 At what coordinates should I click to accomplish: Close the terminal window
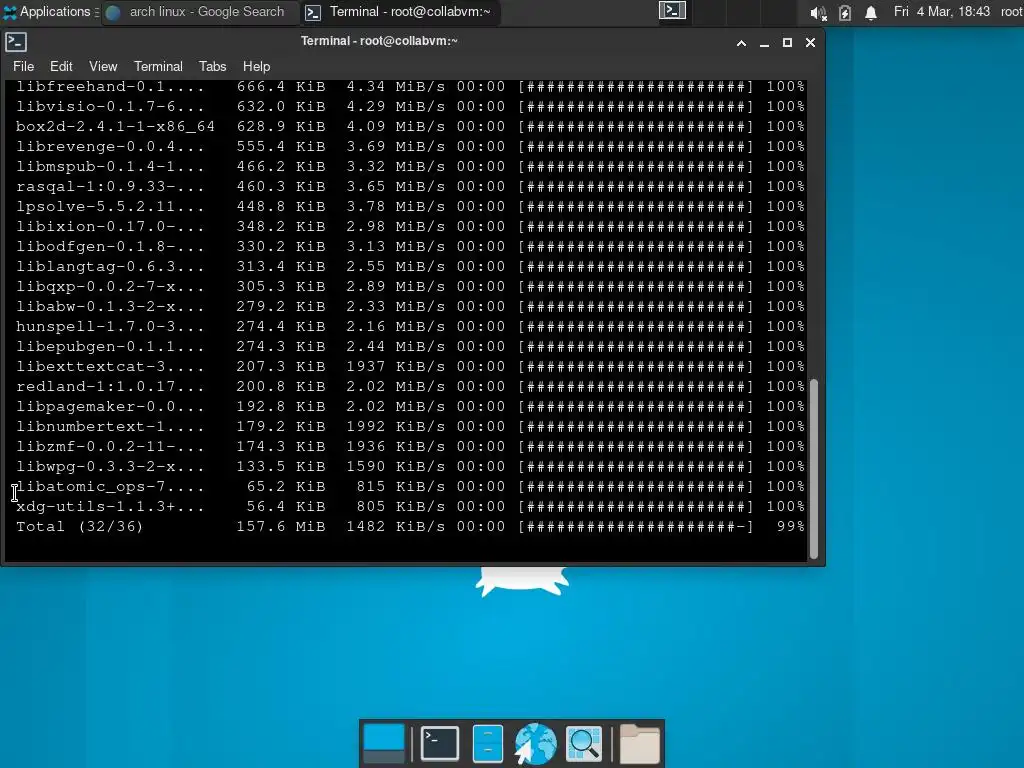(x=810, y=43)
